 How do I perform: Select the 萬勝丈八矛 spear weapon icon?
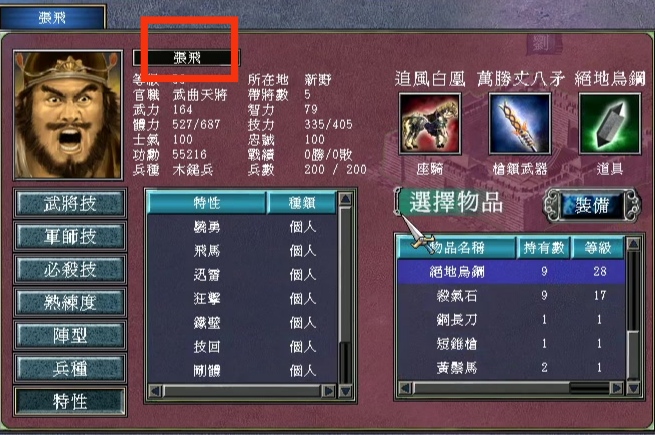tap(520, 124)
